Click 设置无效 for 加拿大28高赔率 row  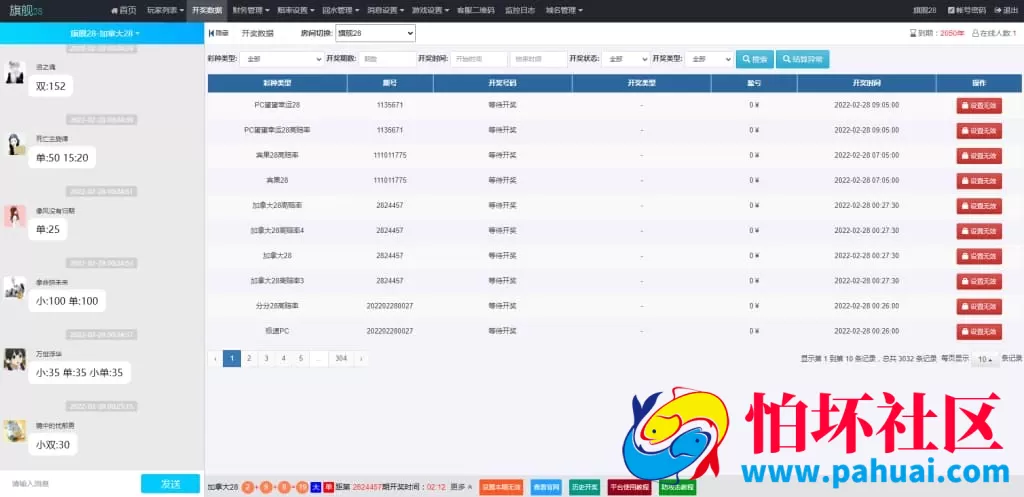(979, 206)
